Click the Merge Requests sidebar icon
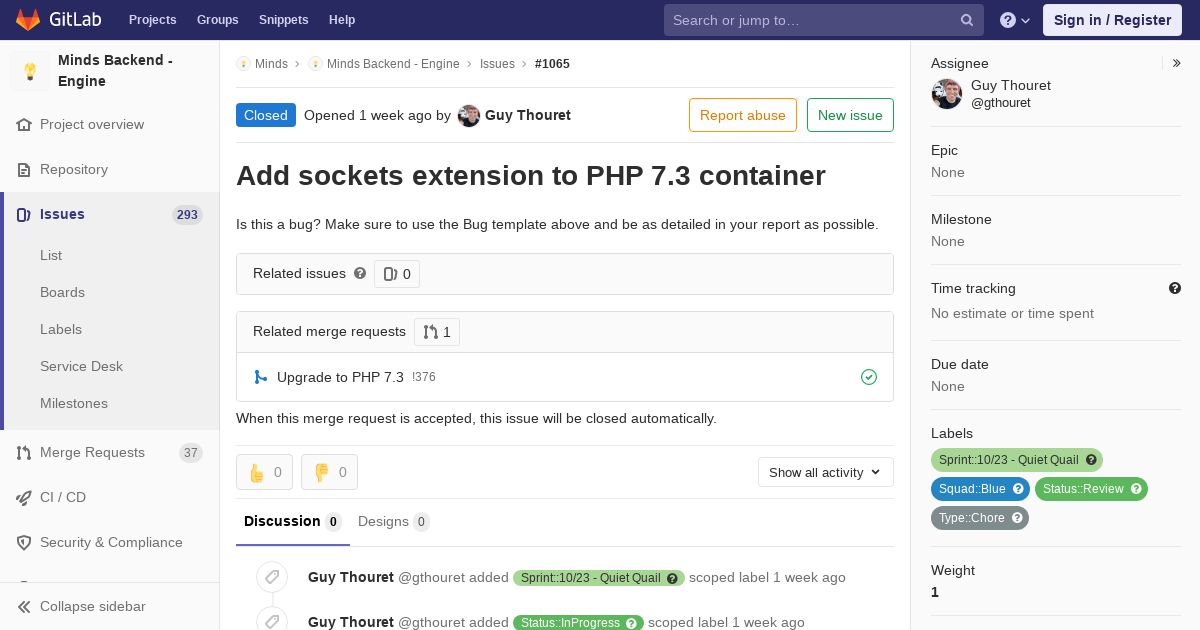Viewport: 1200px width, 630px height. [x=24, y=453]
